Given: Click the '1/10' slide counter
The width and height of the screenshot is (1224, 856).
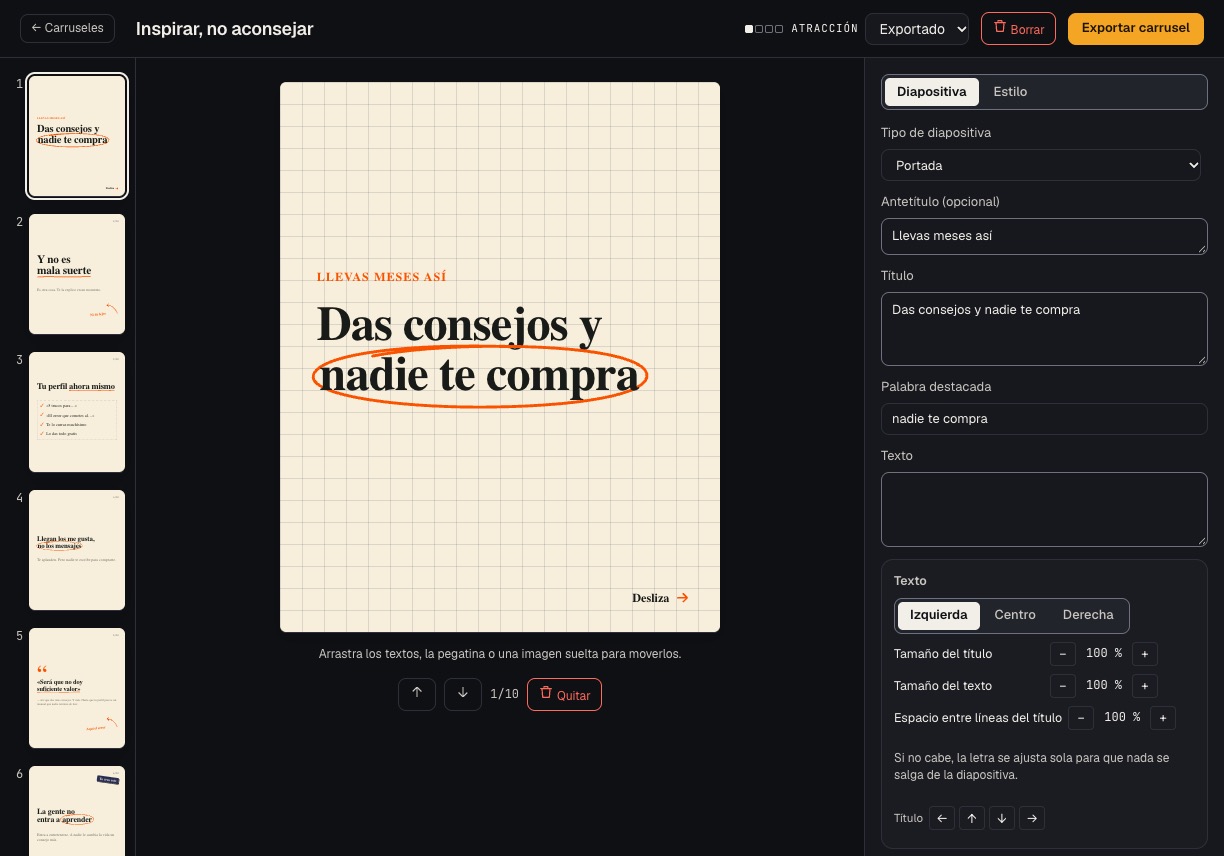Looking at the screenshot, I should 504,694.
